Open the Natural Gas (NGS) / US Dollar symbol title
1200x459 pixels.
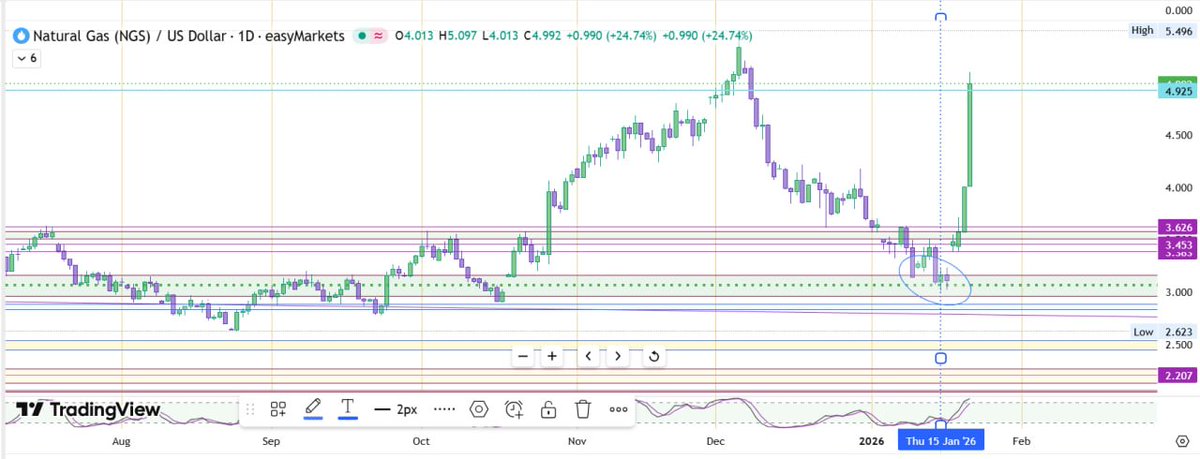pyautogui.click(x=187, y=35)
